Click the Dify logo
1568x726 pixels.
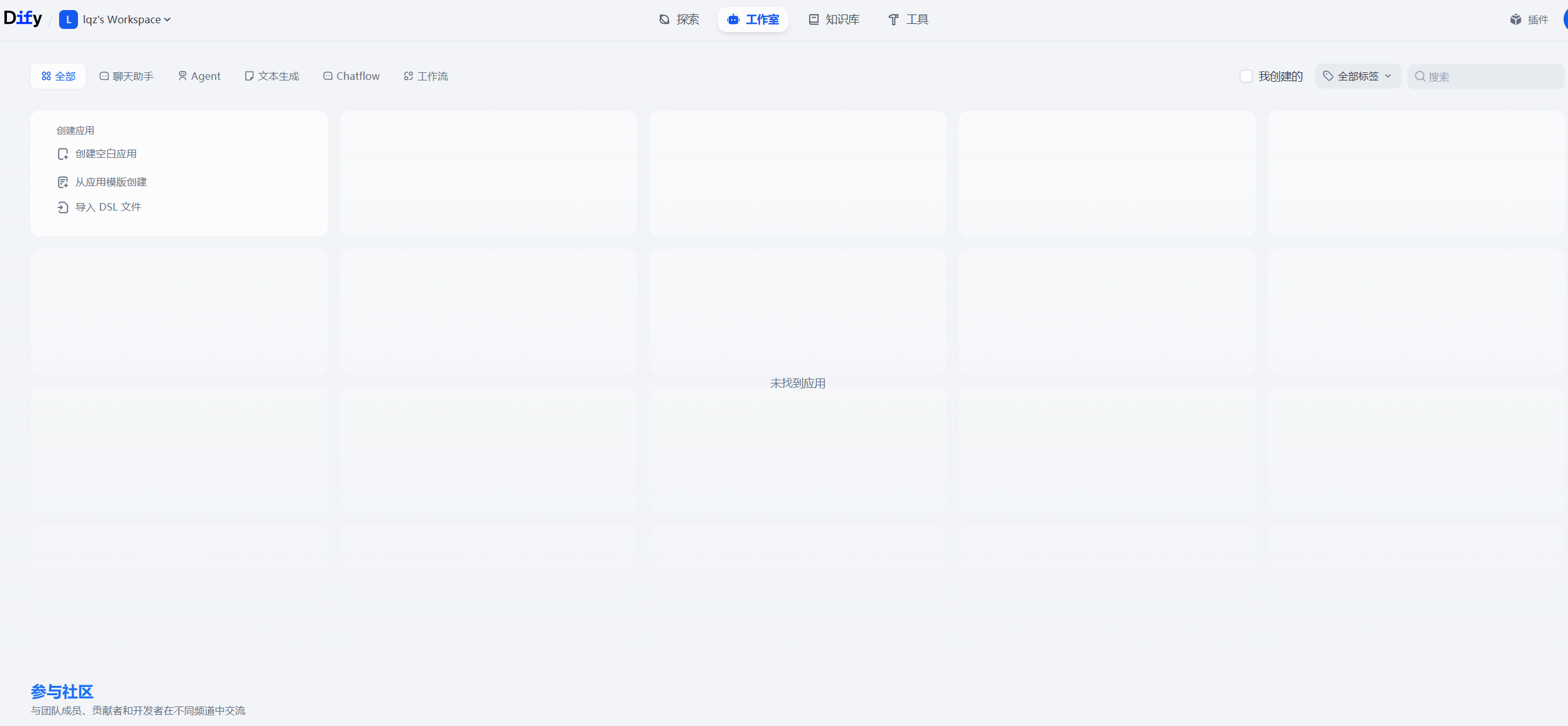point(23,18)
